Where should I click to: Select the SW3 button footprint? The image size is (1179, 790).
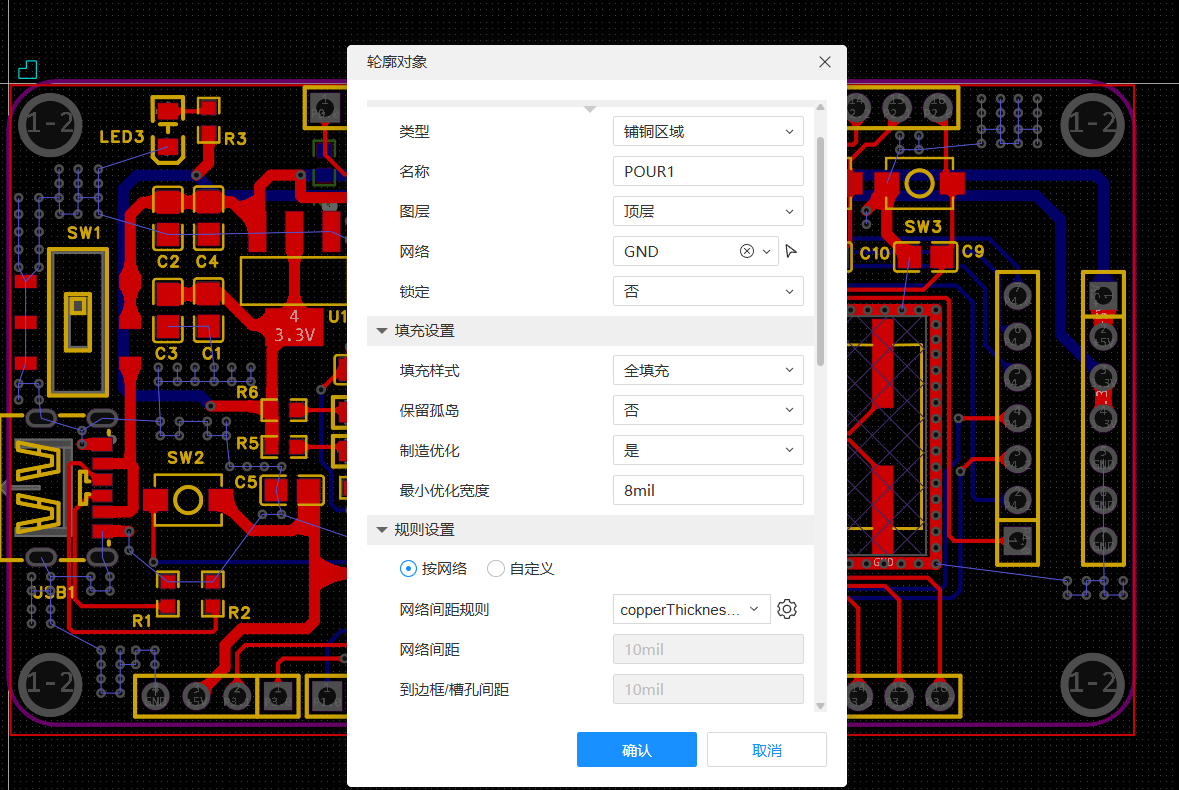(919, 183)
